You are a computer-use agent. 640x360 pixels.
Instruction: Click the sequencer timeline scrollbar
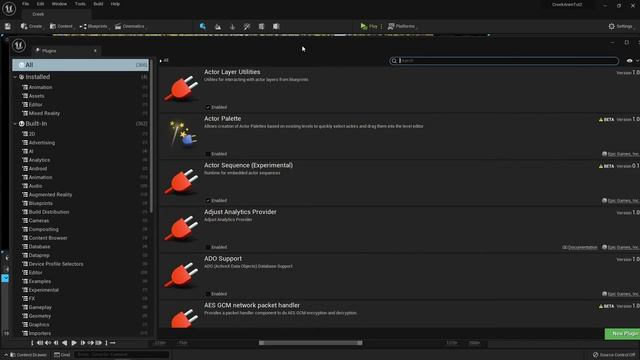coord(310,343)
